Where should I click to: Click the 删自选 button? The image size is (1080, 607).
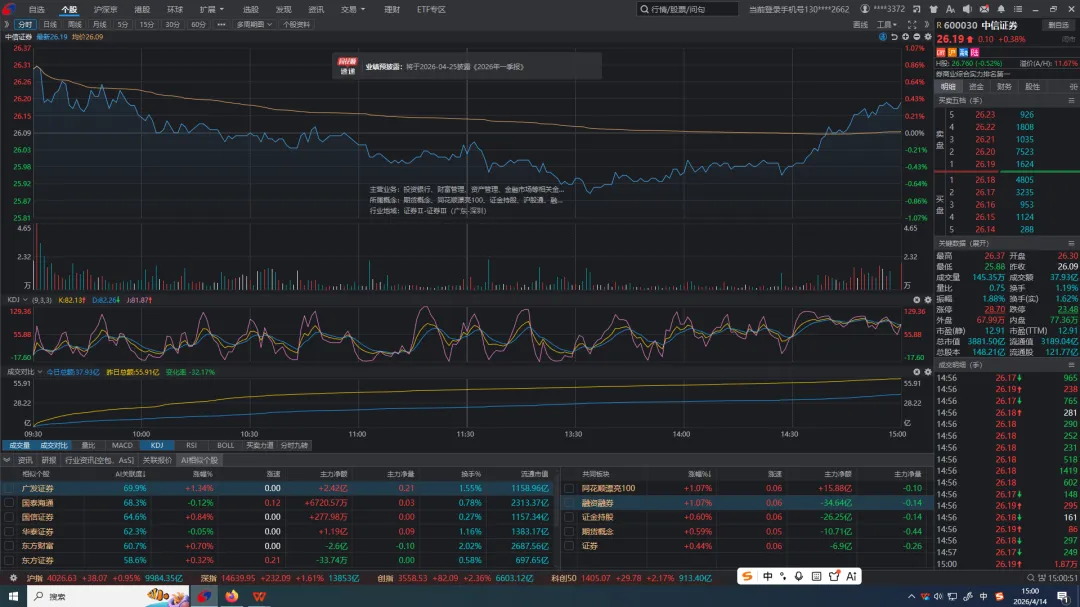[x=1058, y=25]
